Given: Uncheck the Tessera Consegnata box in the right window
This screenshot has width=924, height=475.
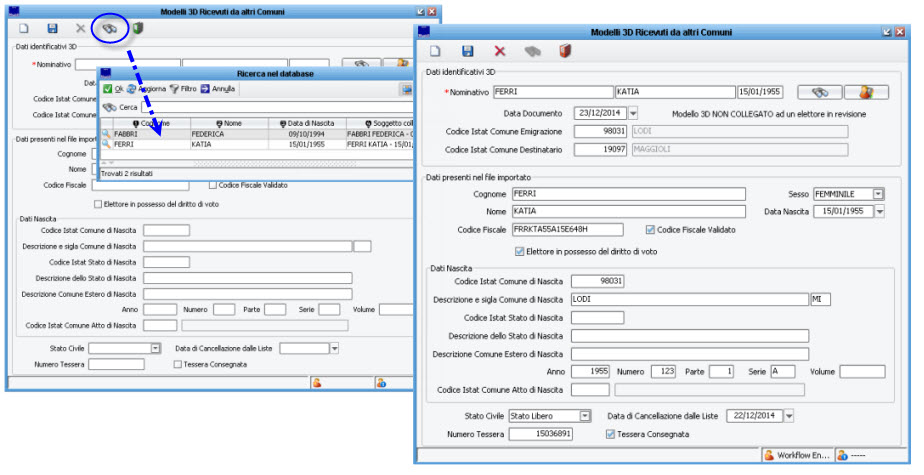Looking at the screenshot, I should click(x=611, y=434).
